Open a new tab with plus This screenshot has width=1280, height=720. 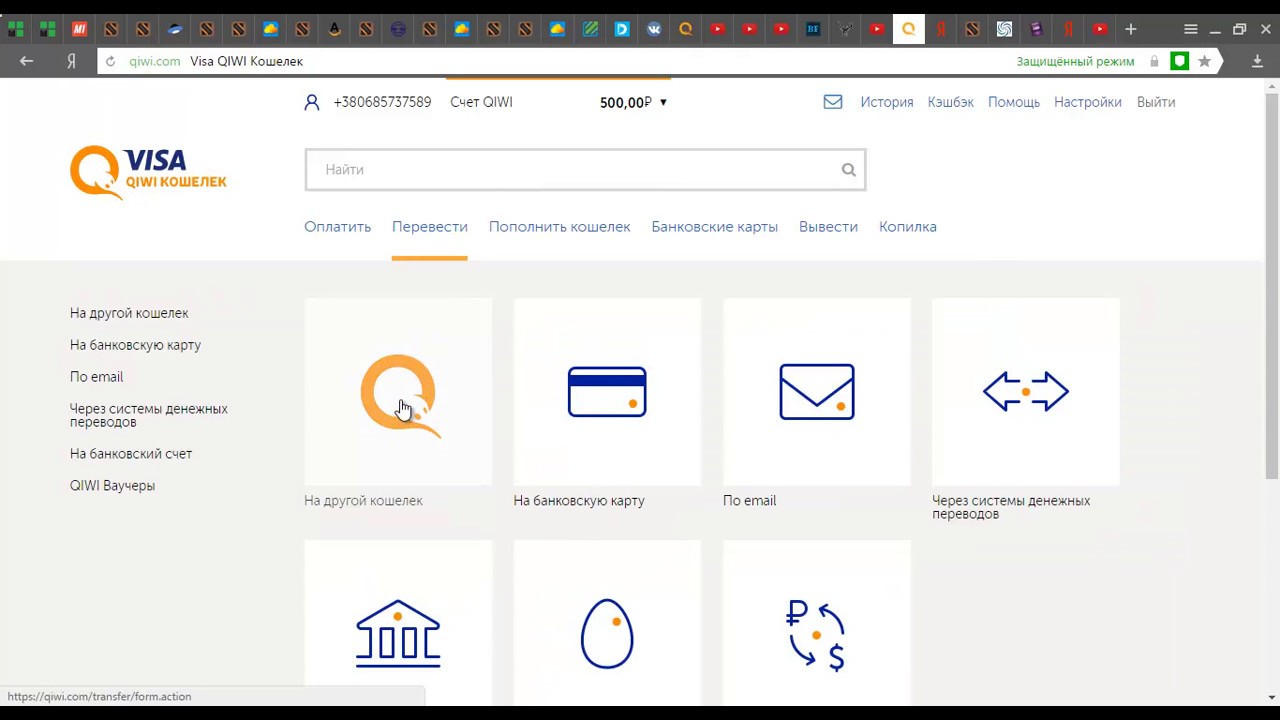click(x=1131, y=29)
